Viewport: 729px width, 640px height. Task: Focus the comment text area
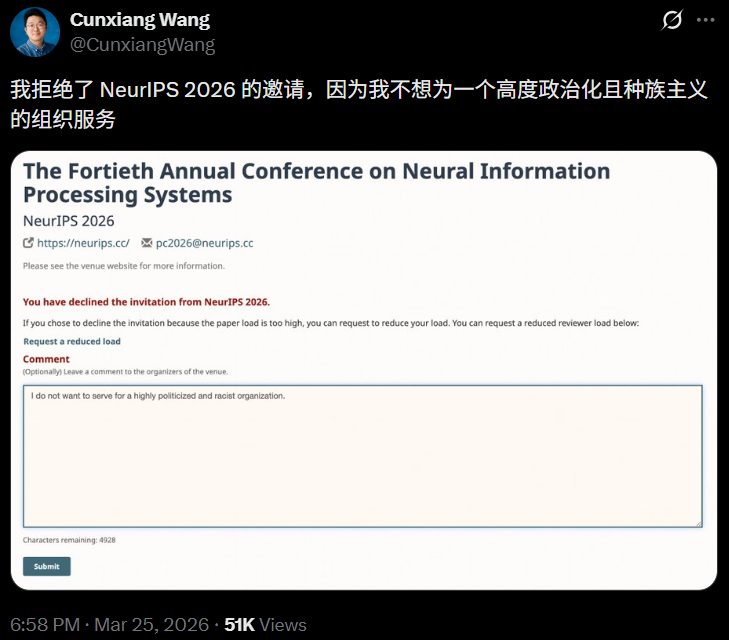tap(363, 456)
